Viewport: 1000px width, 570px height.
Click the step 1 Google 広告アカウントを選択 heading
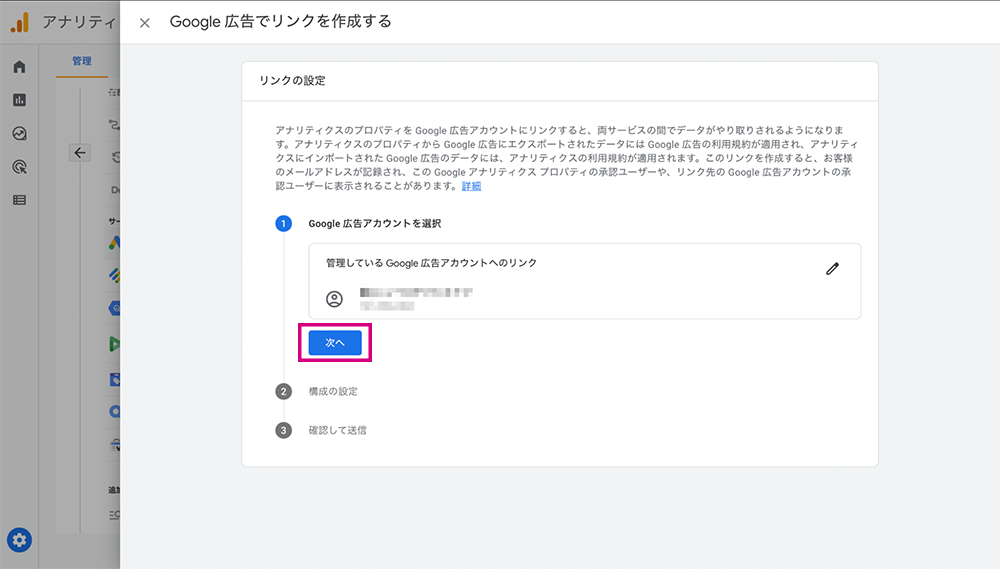tap(375, 224)
